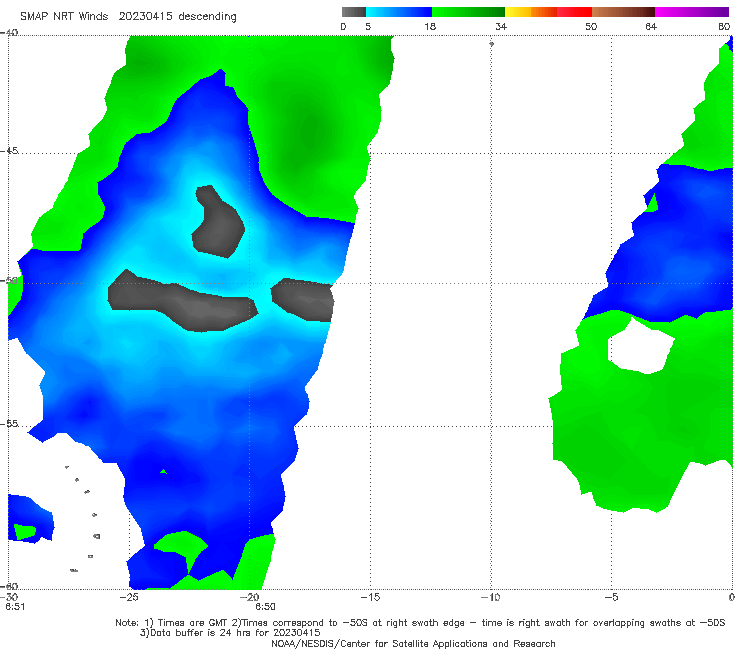Click the color bar label '64'

pyautogui.click(x=651, y=26)
